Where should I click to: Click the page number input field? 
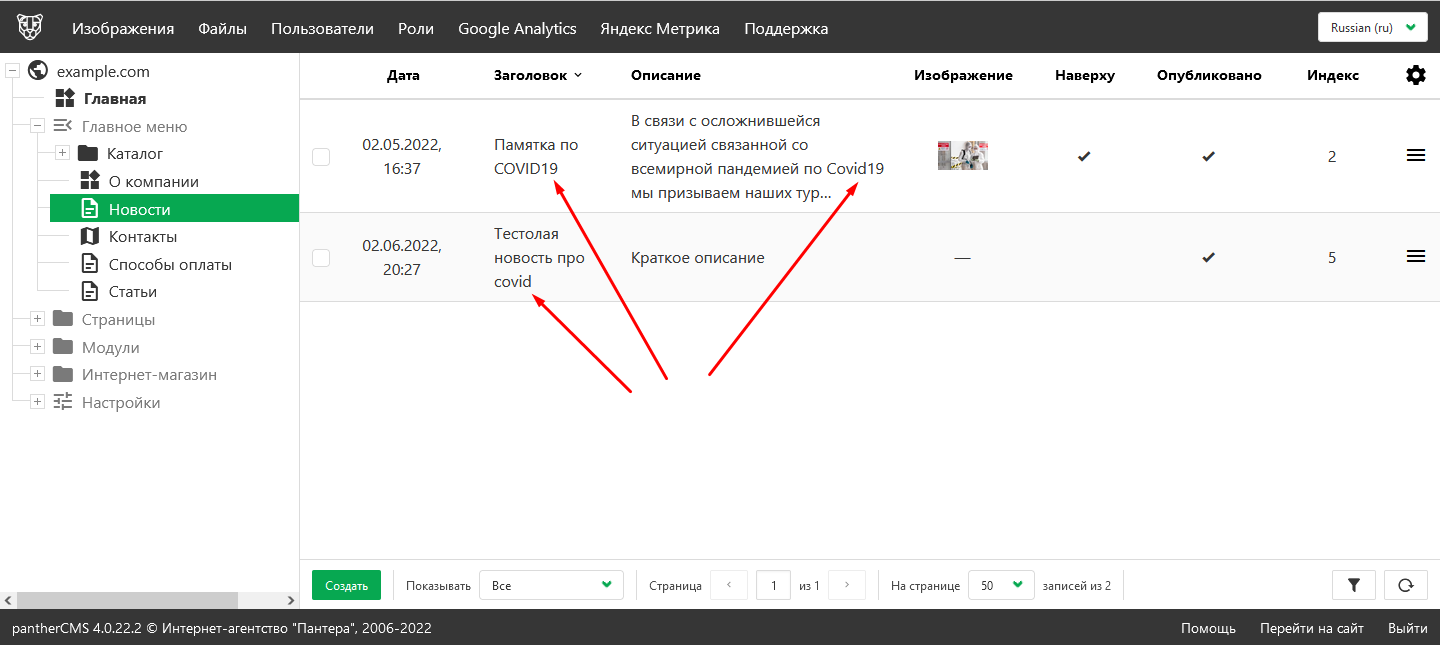tap(773, 585)
